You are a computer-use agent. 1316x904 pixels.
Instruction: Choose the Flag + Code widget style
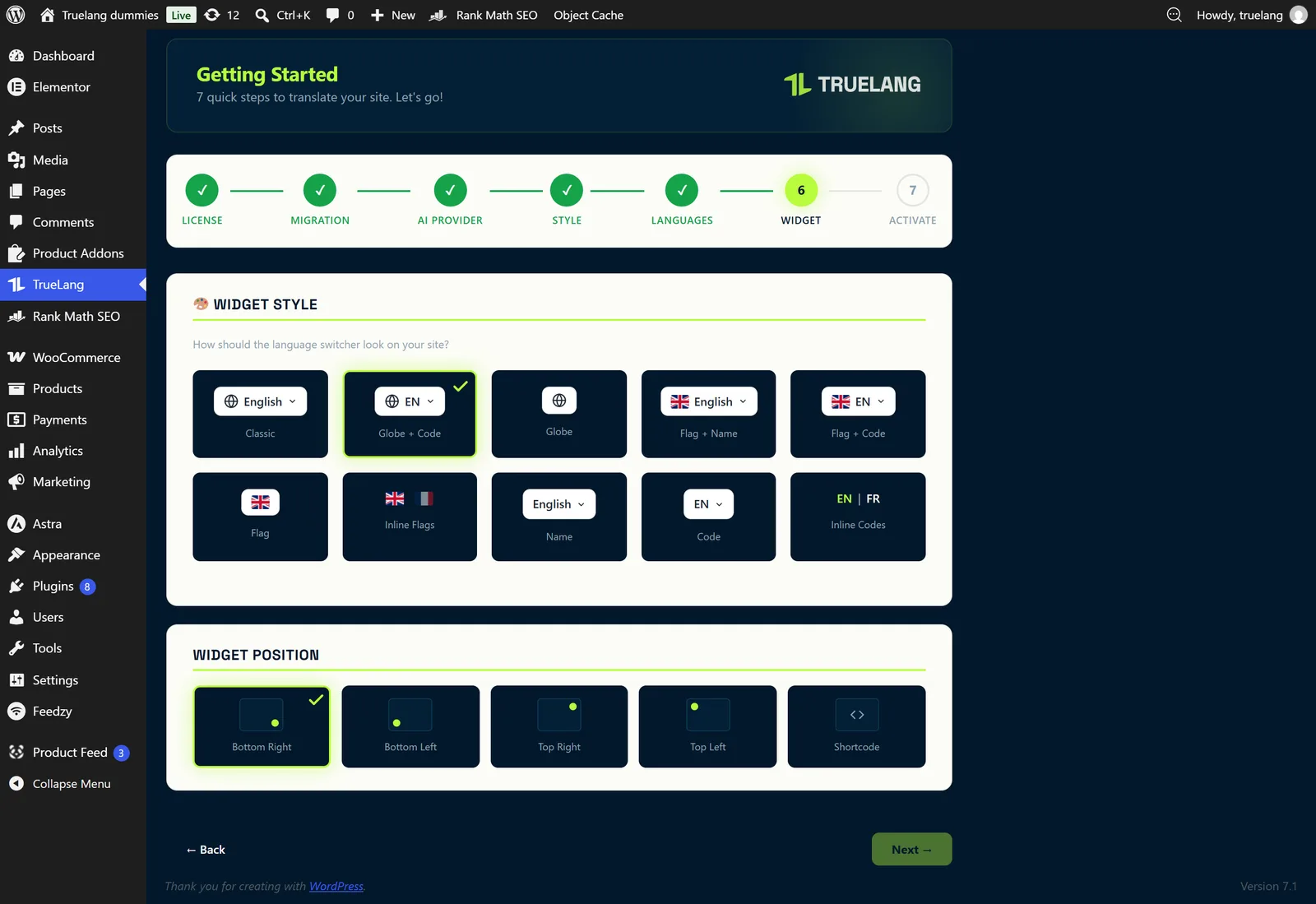click(858, 414)
